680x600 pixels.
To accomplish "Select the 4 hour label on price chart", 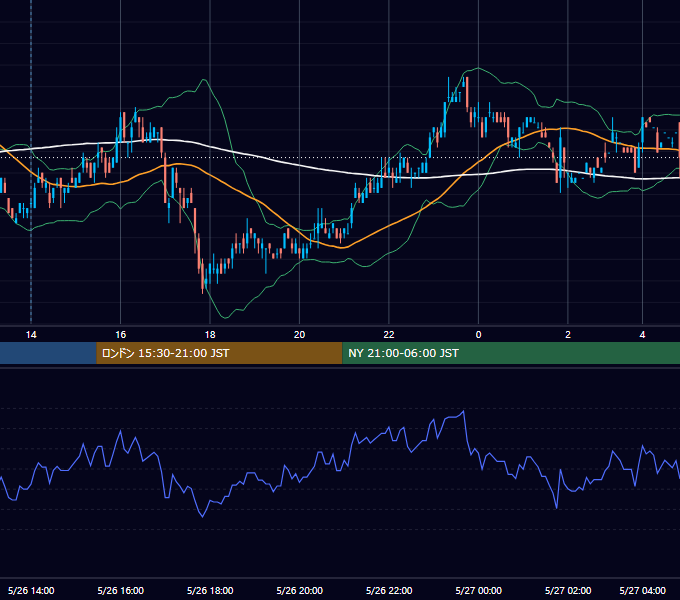I will pos(642,335).
